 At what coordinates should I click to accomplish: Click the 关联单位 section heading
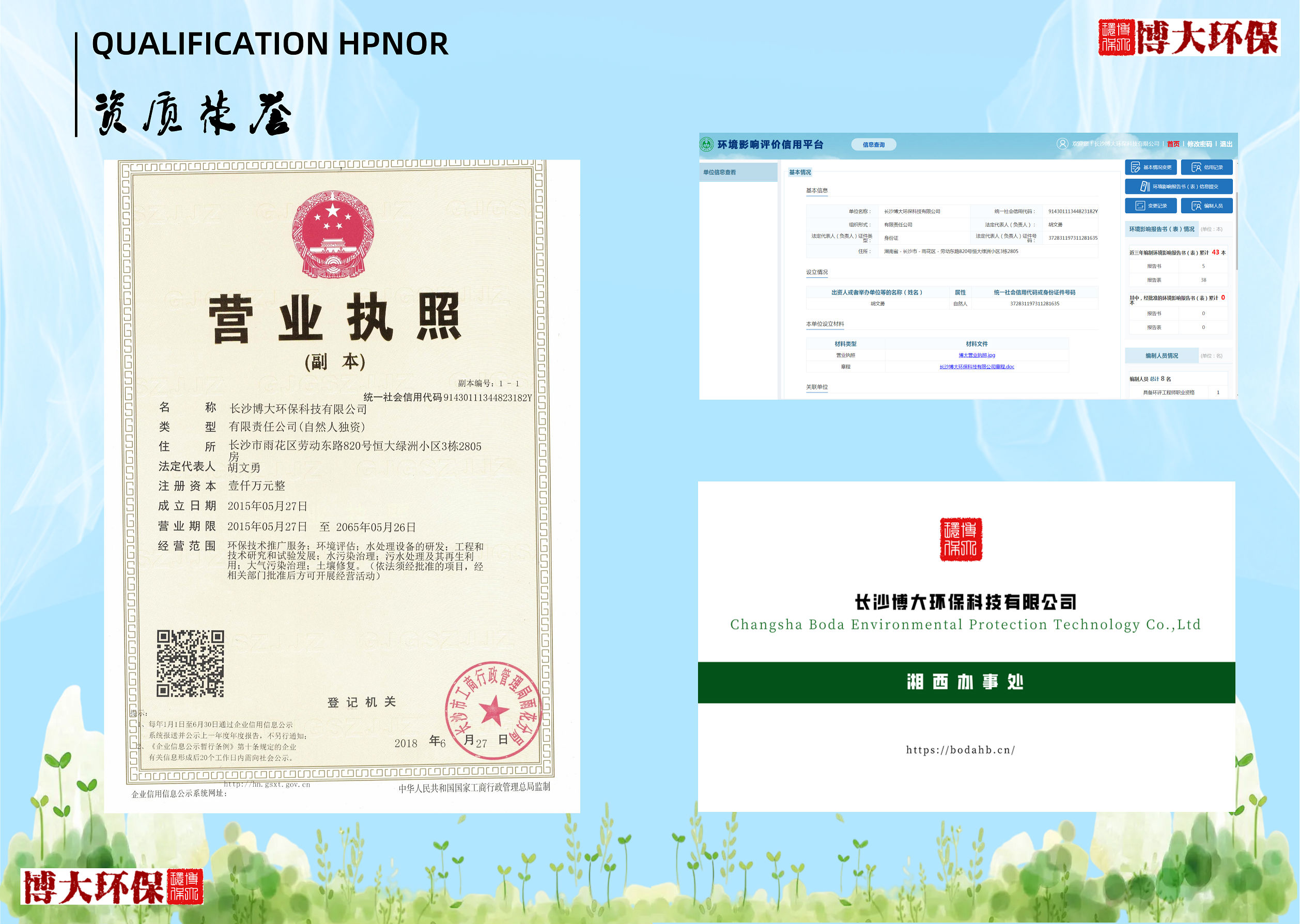[x=817, y=387]
